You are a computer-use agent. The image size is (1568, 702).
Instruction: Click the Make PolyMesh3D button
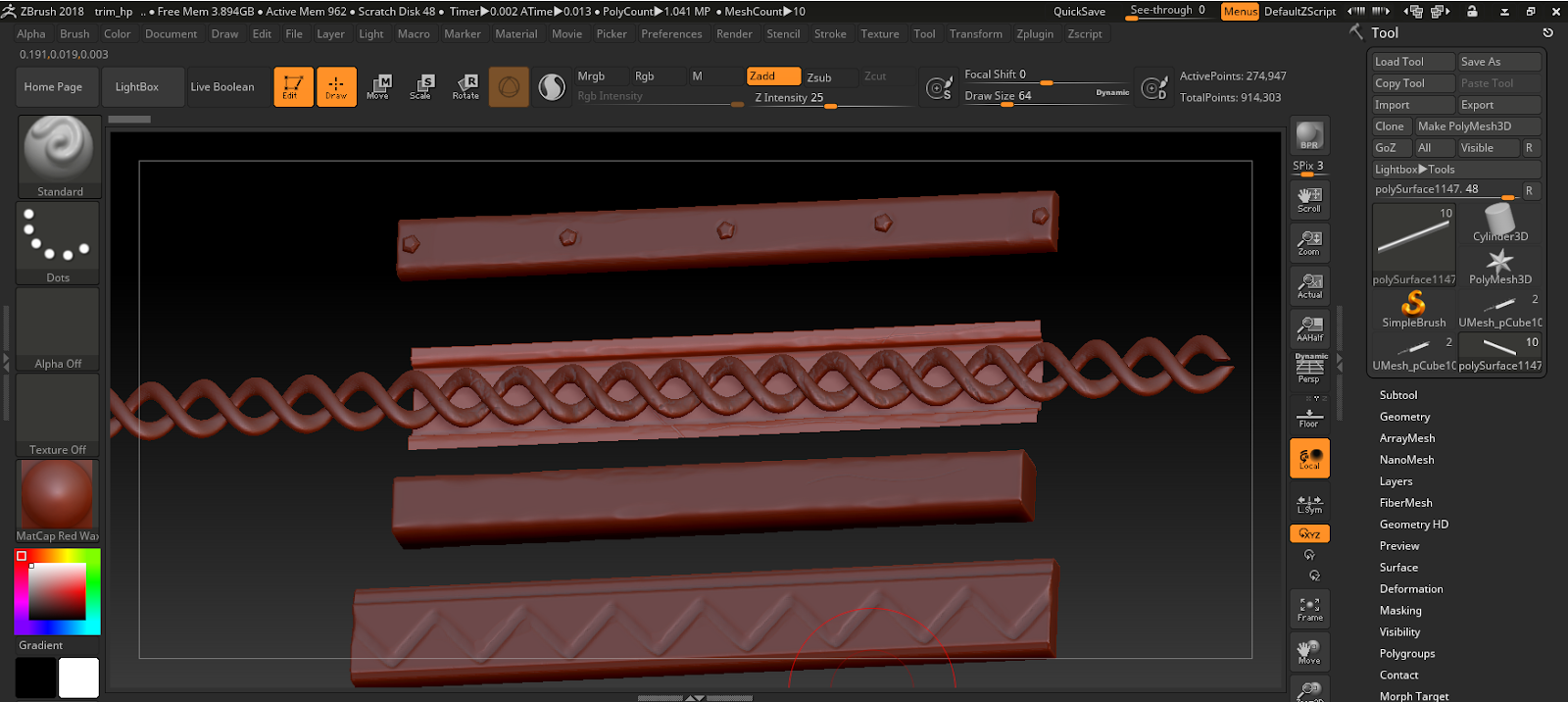tap(1476, 126)
